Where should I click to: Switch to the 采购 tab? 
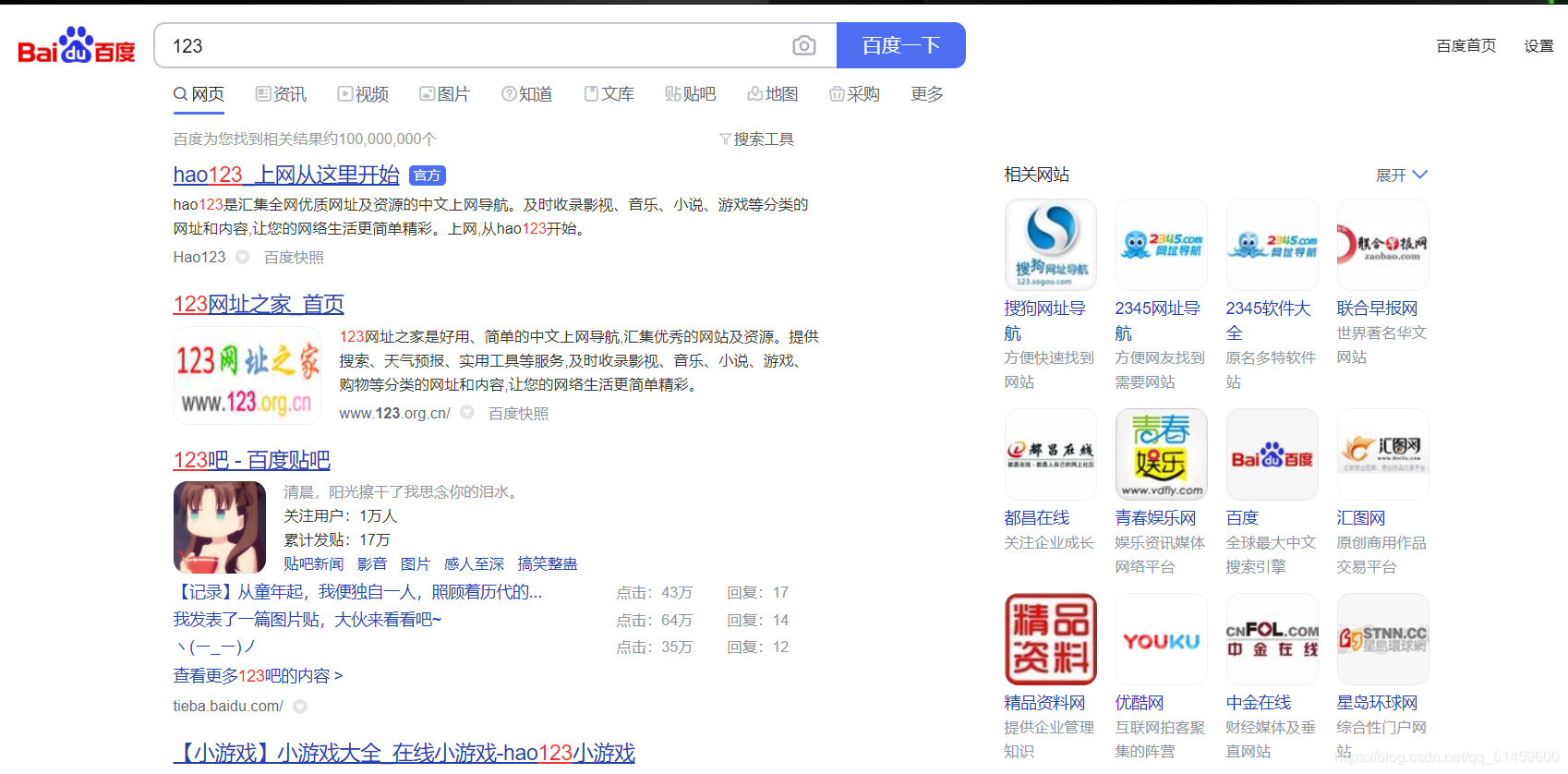854,94
